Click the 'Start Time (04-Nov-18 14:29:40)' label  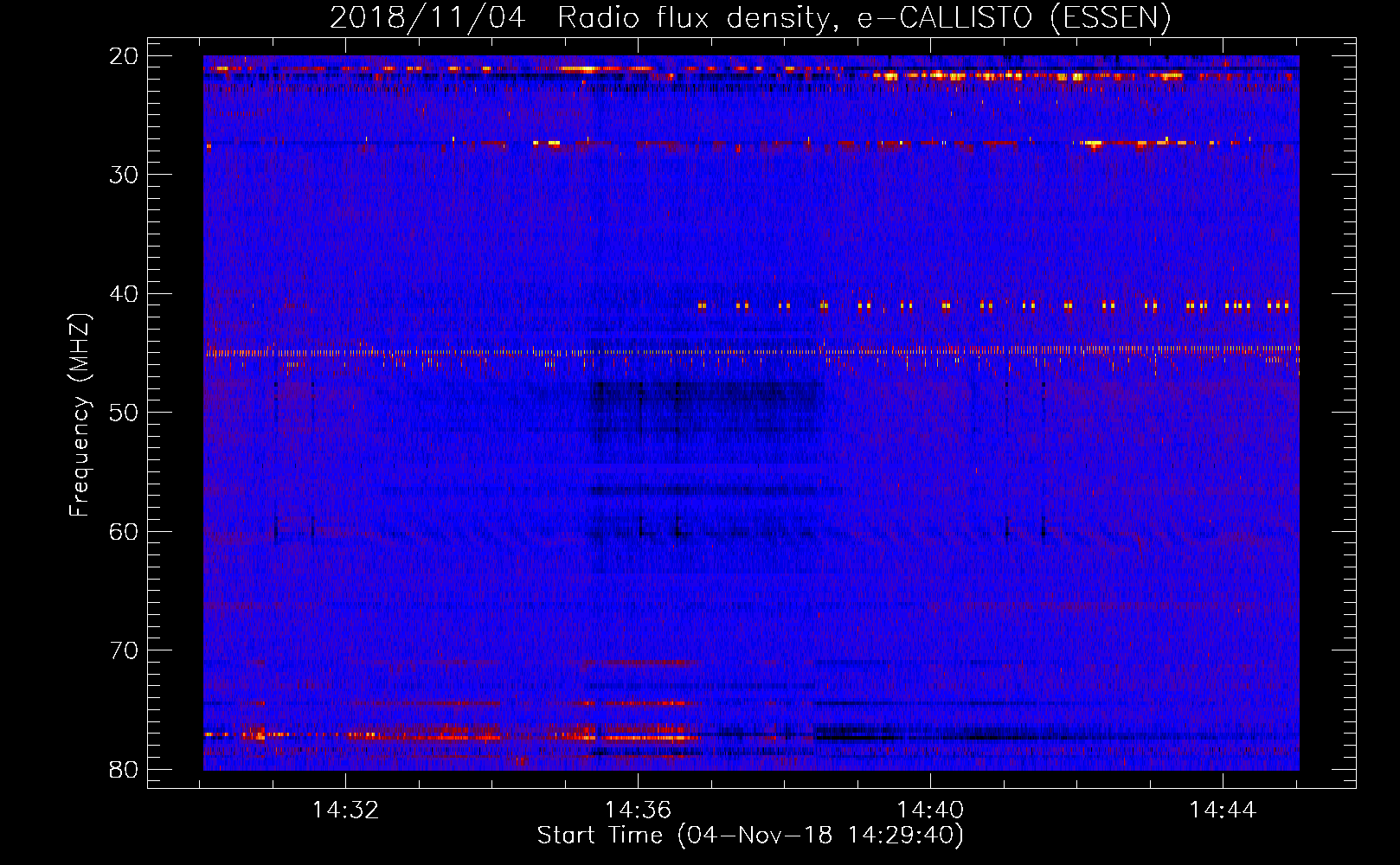pos(750,836)
